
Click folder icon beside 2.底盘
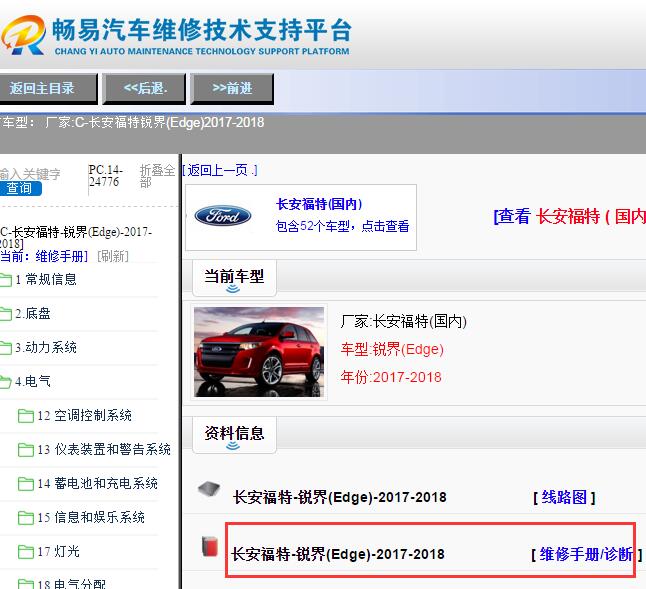[6, 314]
